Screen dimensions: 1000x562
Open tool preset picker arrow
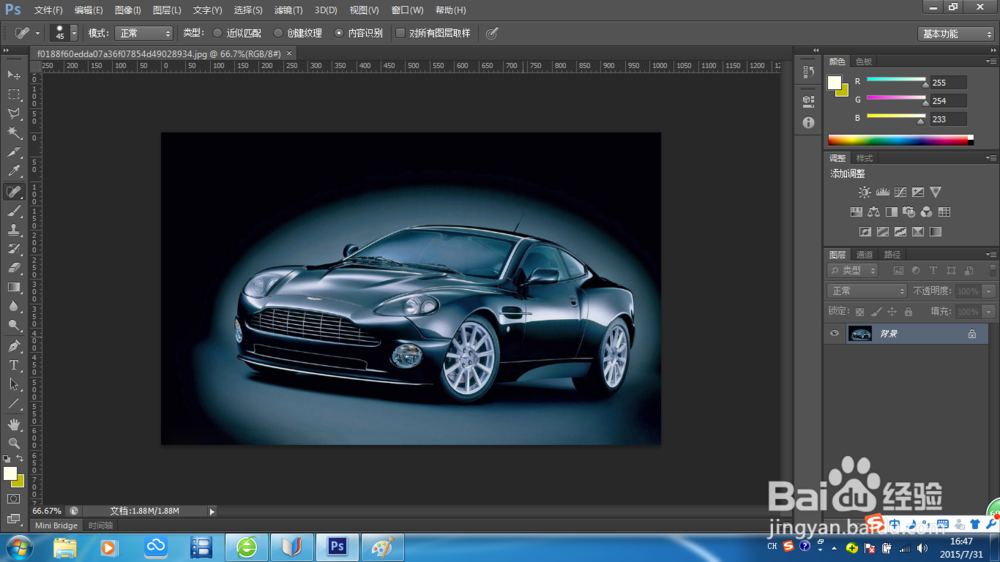pos(37,33)
